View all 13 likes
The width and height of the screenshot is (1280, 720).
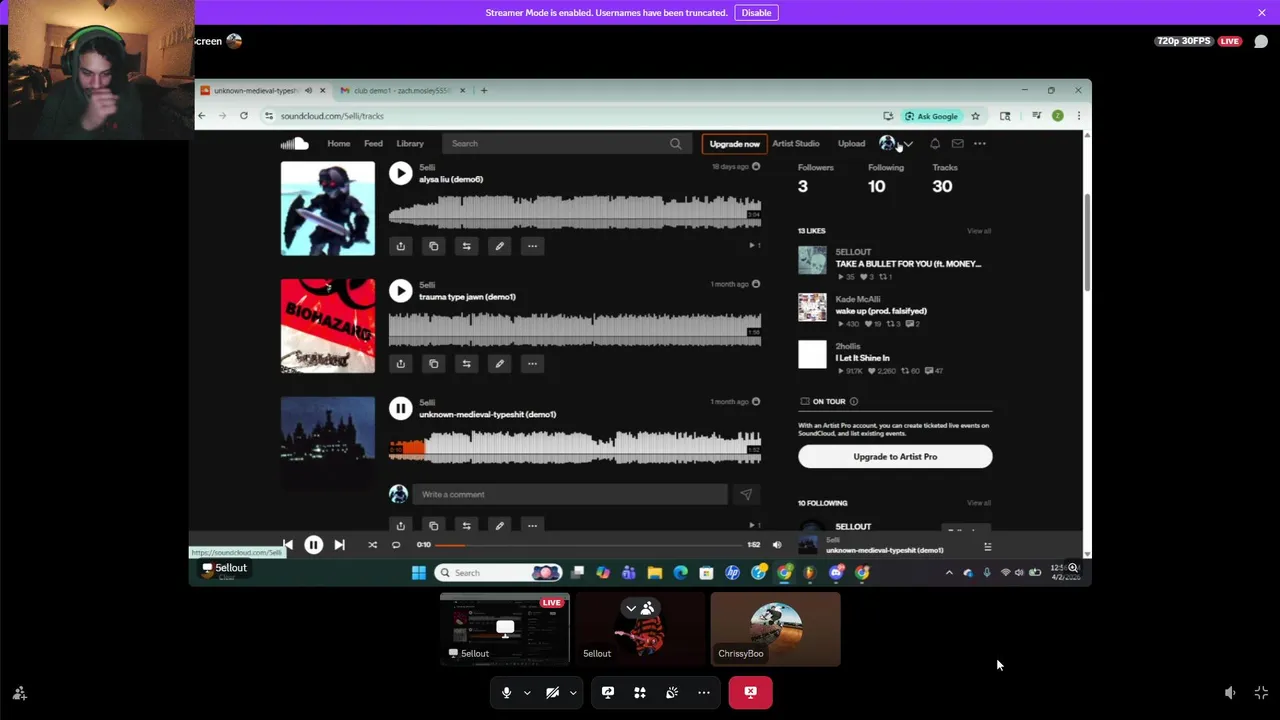[x=979, y=231]
